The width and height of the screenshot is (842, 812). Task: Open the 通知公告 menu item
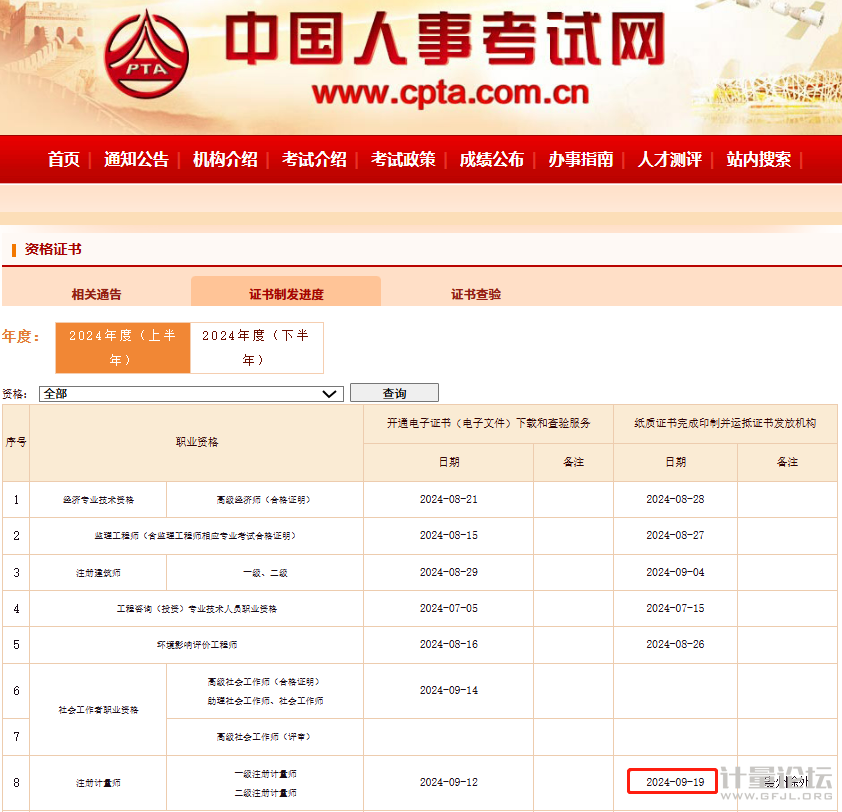(136, 160)
